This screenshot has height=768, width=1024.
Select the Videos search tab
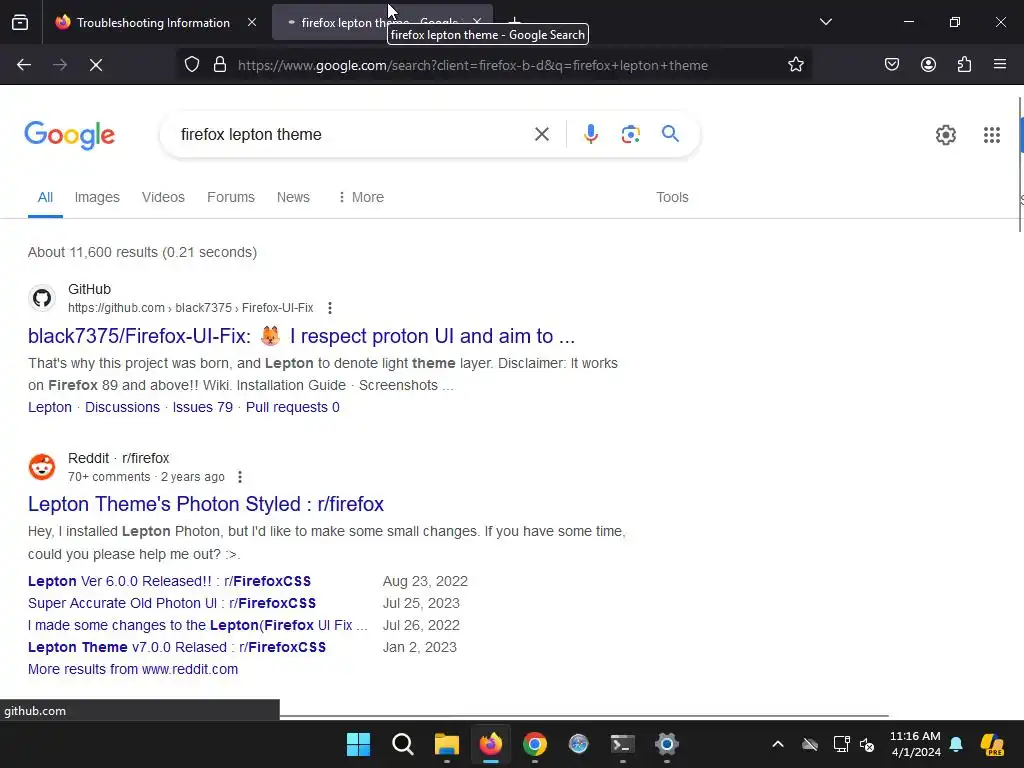163,197
